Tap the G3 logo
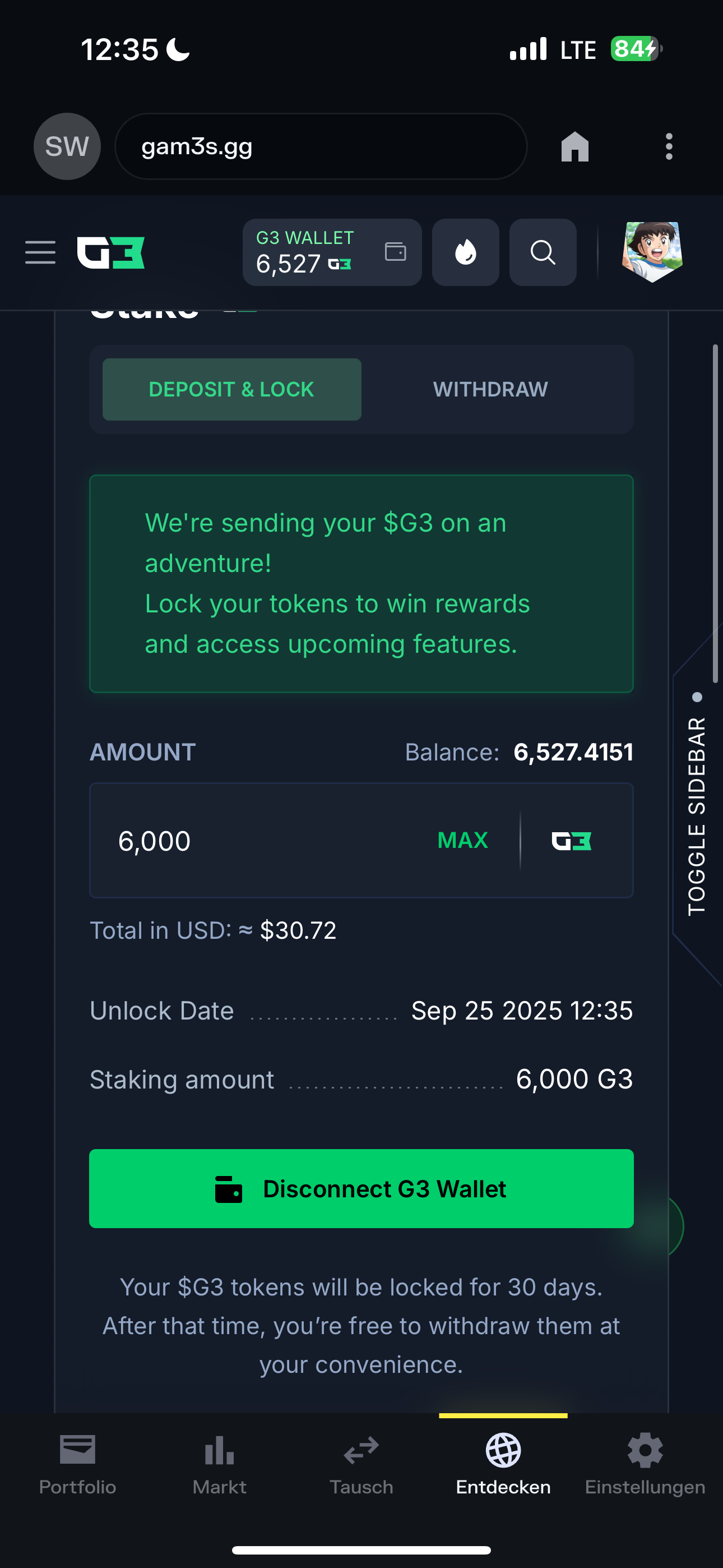Viewport: 723px width, 1568px height. pyautogui.click(x=111, y=252)
